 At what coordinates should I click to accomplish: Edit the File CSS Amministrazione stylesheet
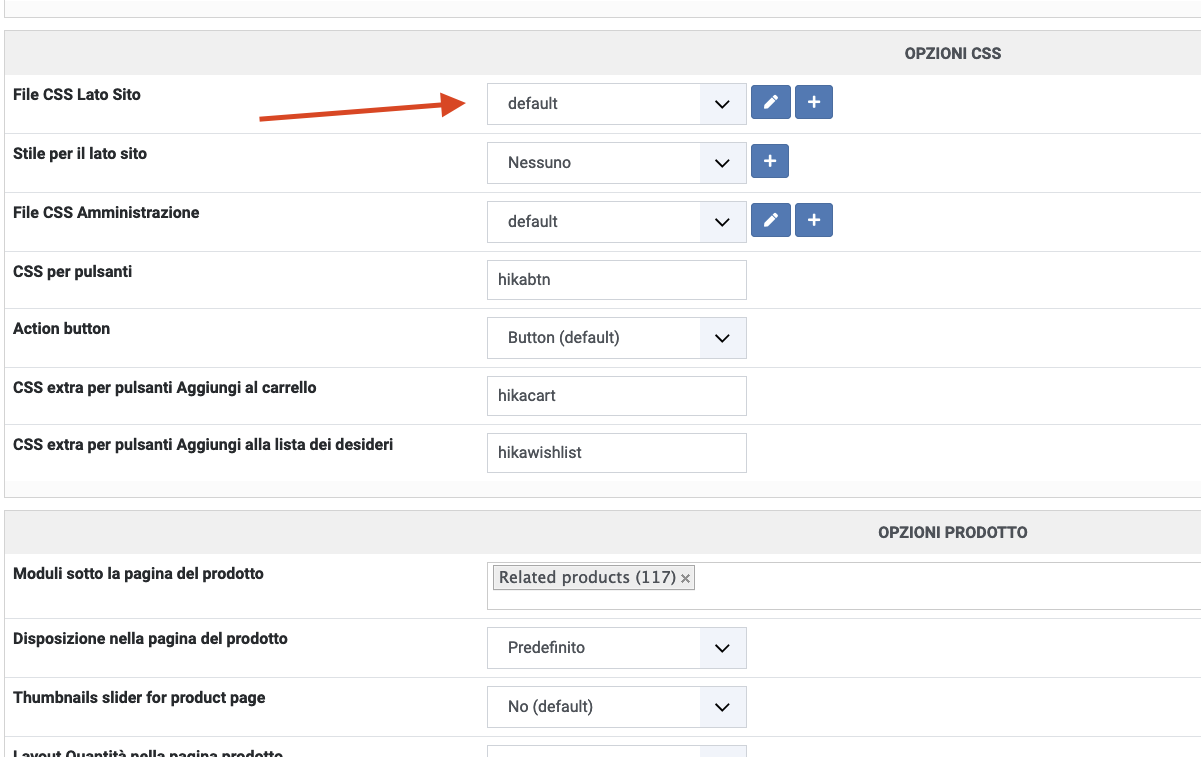770,221
